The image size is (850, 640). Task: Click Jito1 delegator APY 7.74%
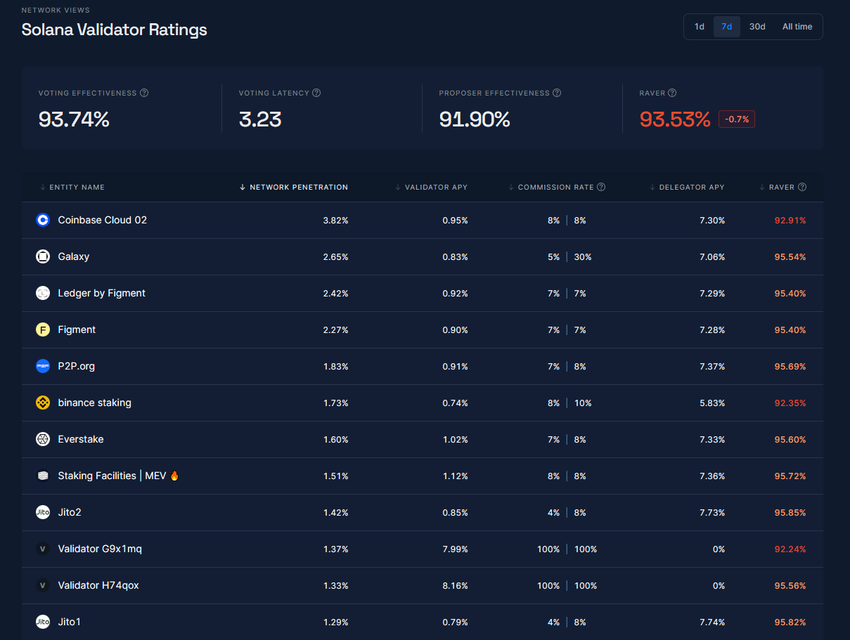pos(712,622)
